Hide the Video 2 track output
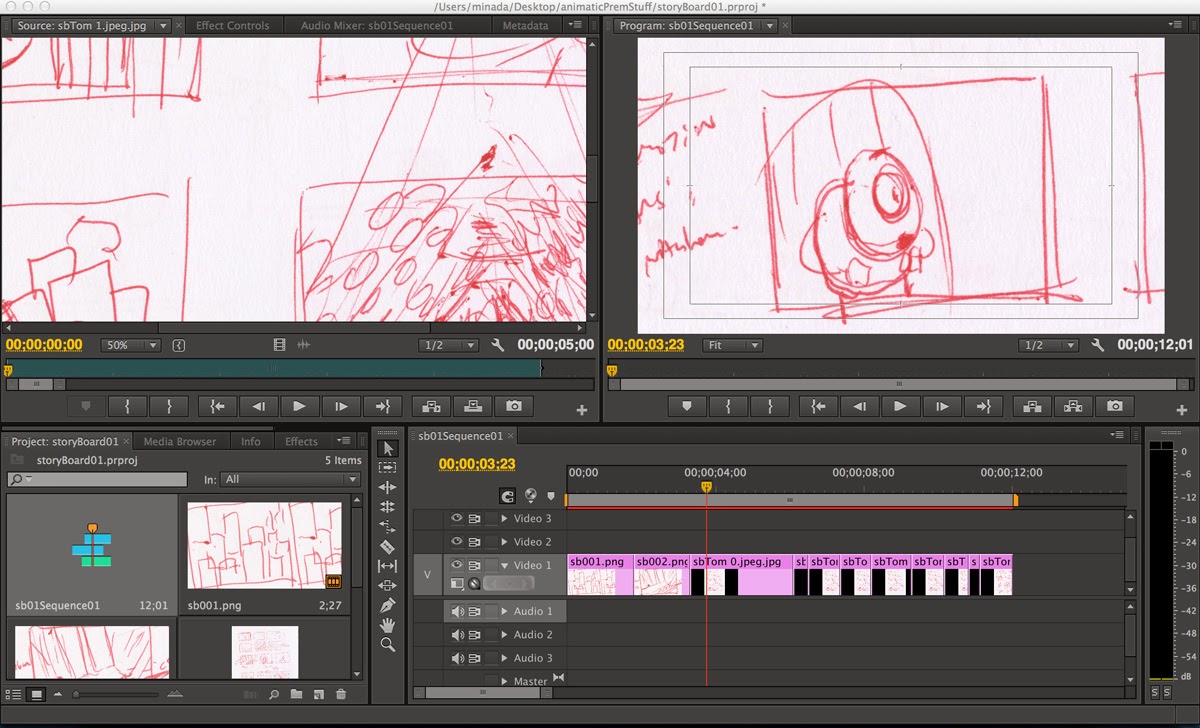The height and width of the screenshot is (728, 1200). pyautogui.click(x=458, y=541)
